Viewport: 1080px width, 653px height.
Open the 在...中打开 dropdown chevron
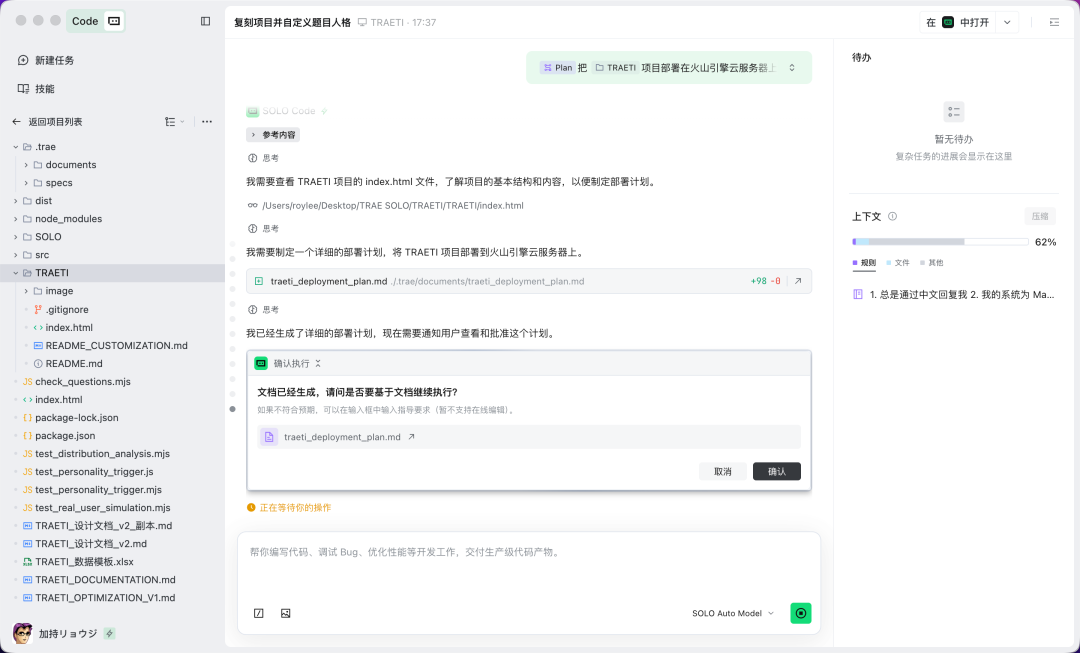point(1008,22)
